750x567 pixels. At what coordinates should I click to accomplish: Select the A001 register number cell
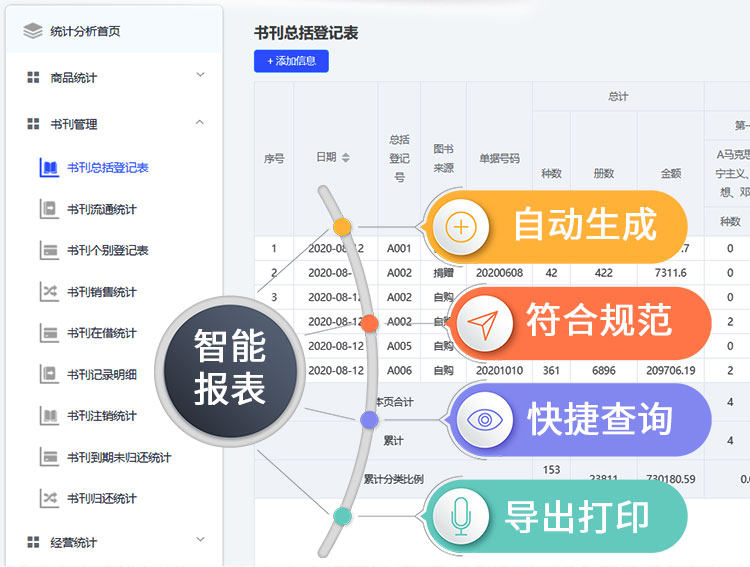coord(399,248)
